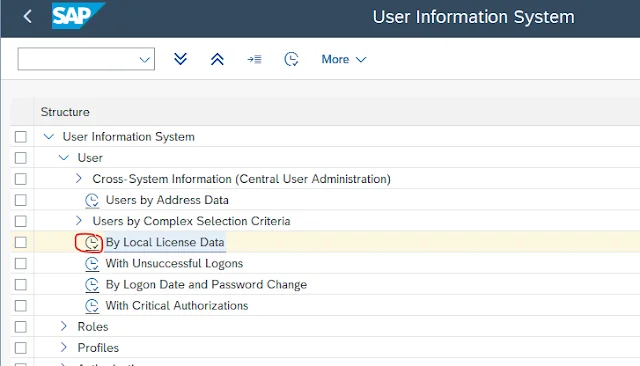Check the With Unsuccessful Logons checkbox

click(x=21, y=264)
